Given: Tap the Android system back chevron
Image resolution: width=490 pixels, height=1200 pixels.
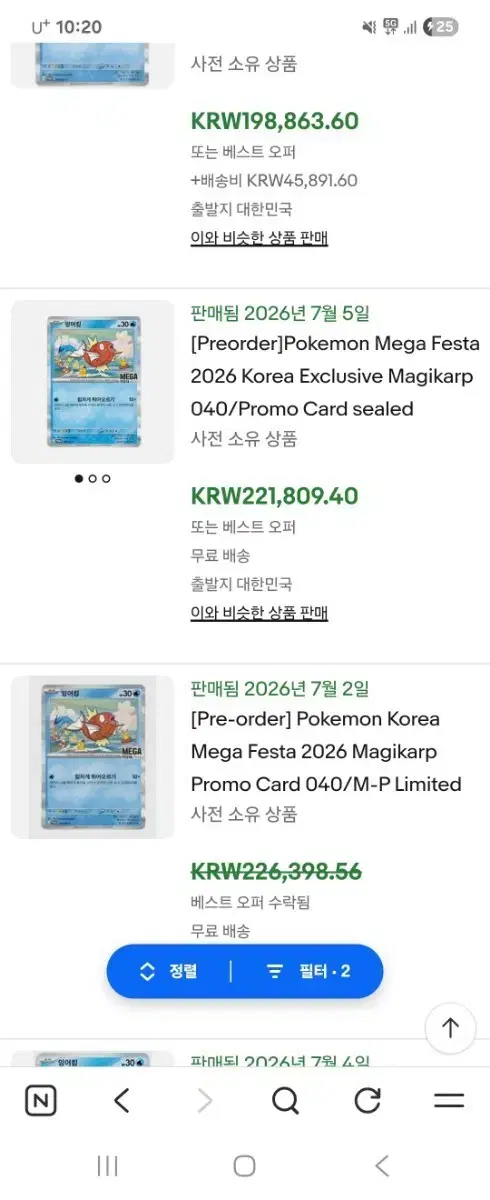Looking at the screenshot, I should [x=381, y=1165].
